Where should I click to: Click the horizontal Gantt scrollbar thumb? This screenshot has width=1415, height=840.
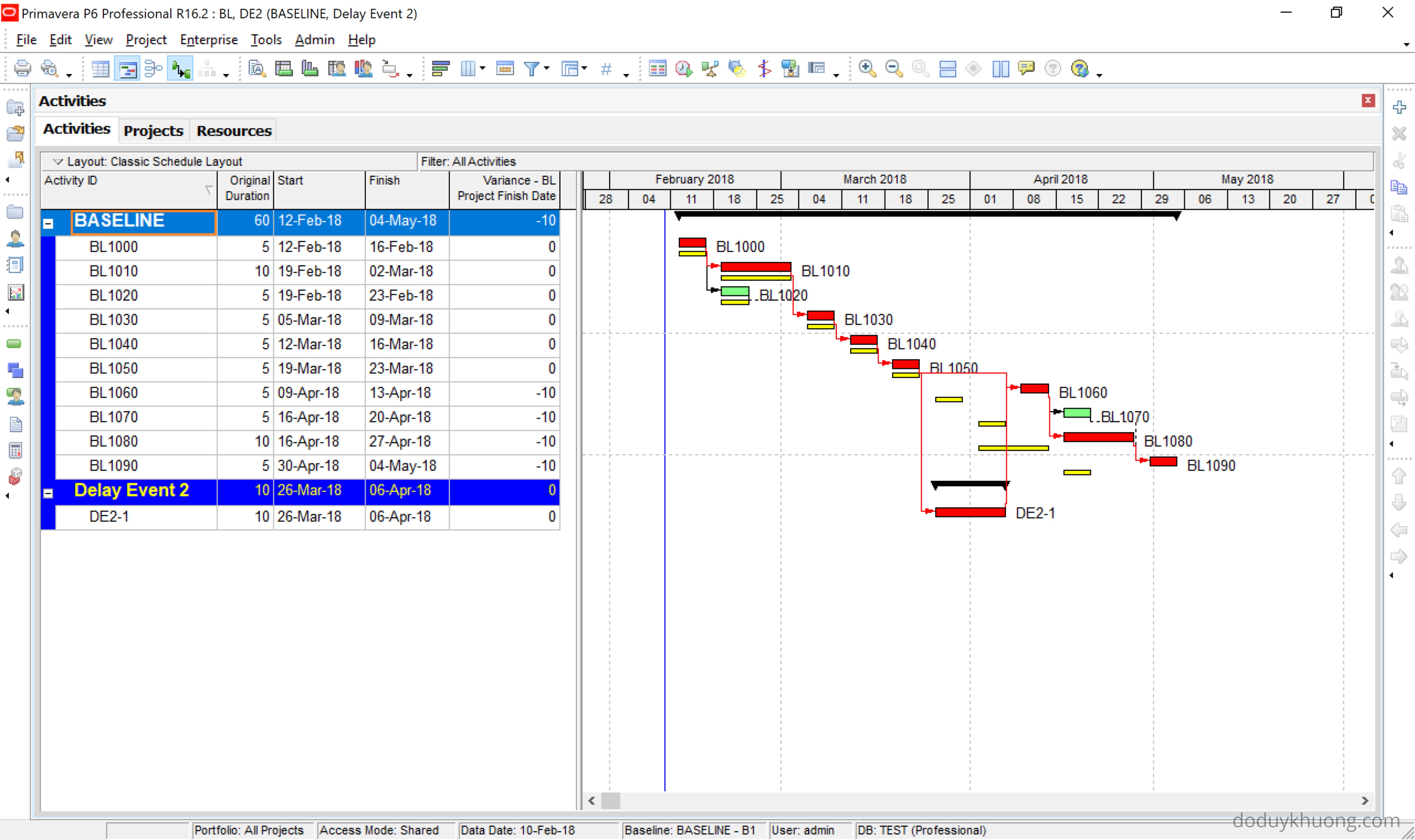(610, 800)
